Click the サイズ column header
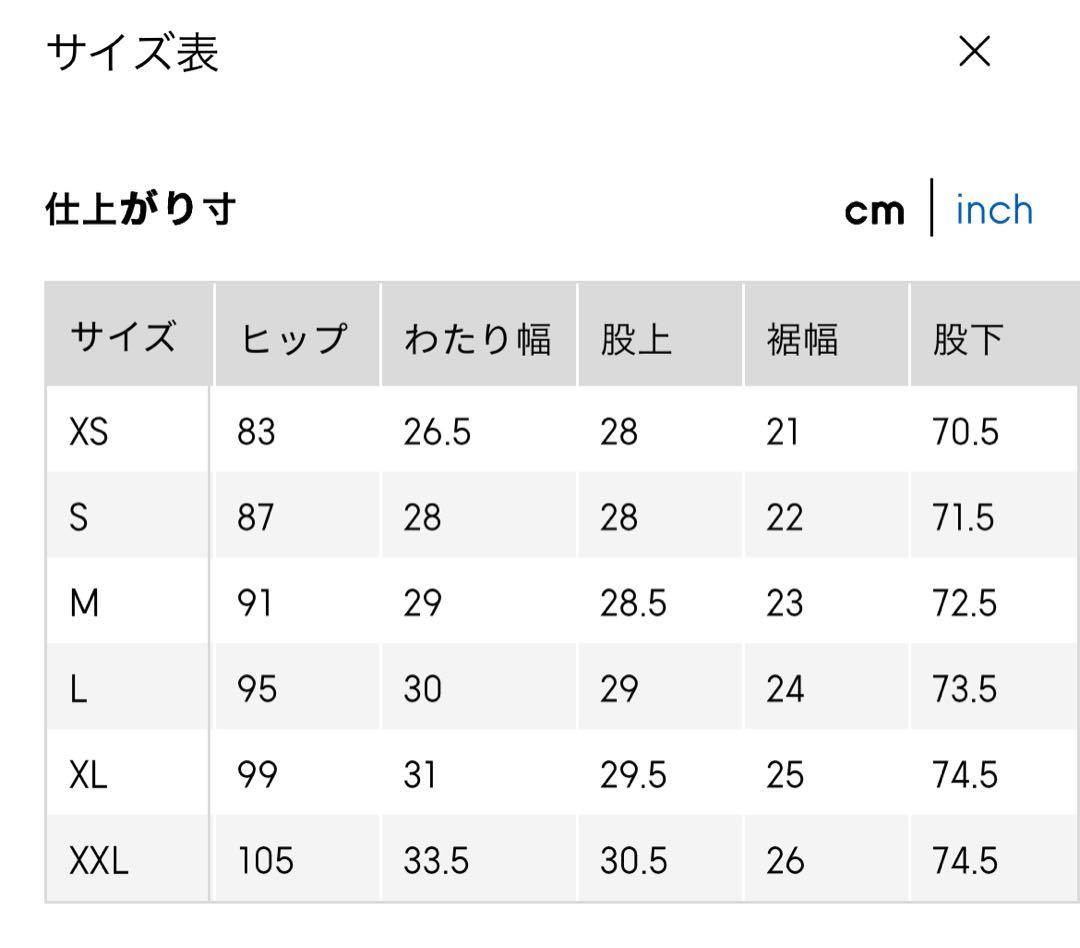The width and height of the screenshot is (1080, 948). 123,338
